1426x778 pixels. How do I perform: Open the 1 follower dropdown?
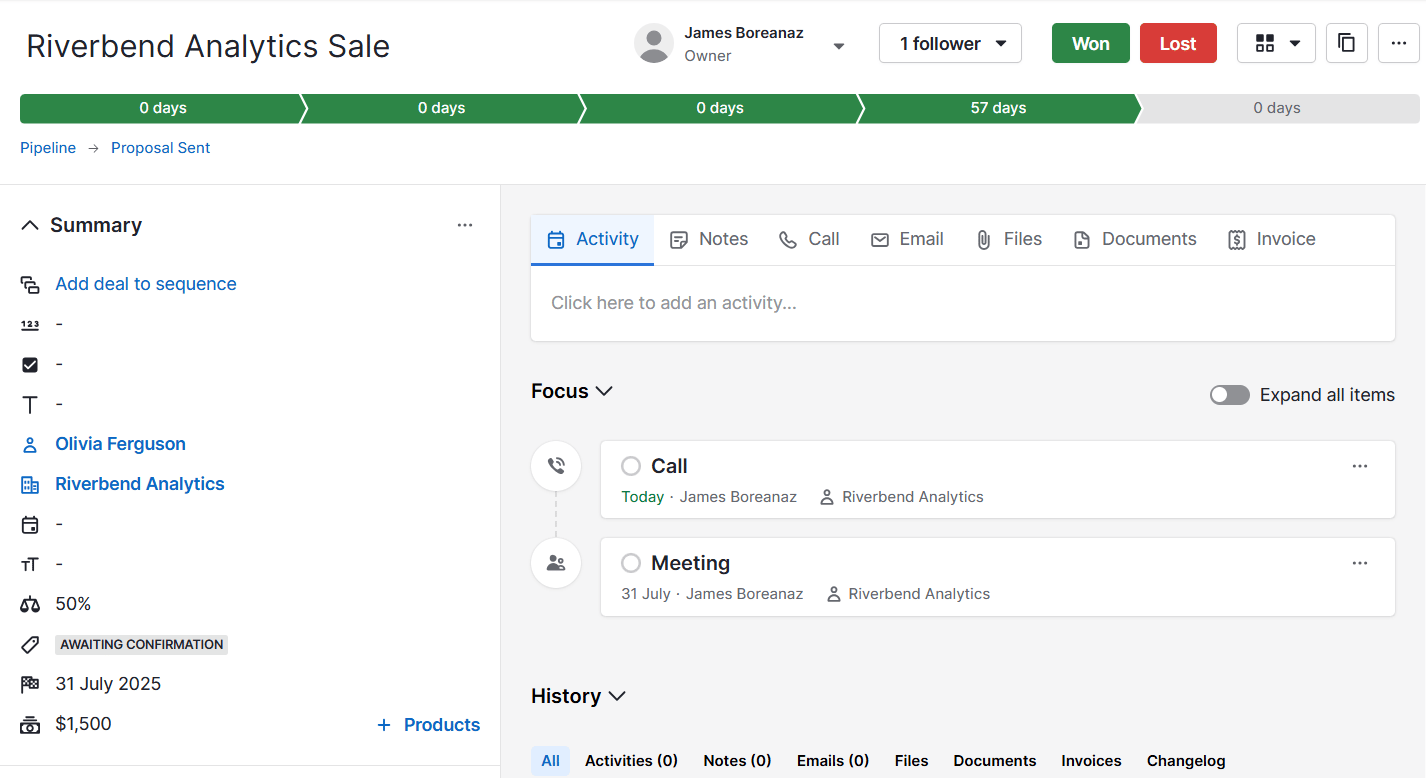pyautogui.click(x=950, y=43)
